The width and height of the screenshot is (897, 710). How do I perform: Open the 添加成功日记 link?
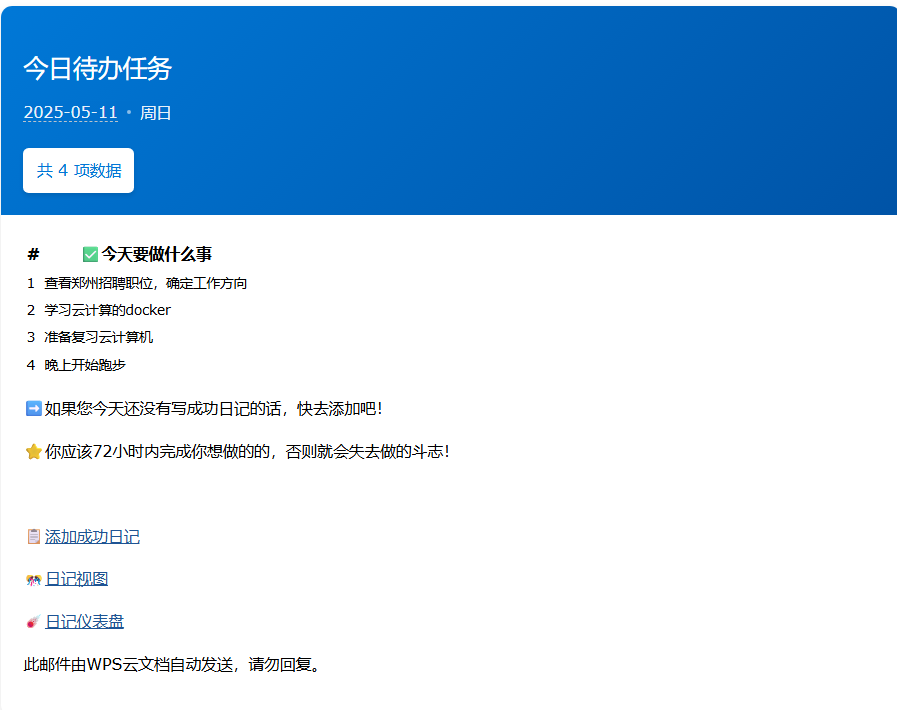92,537
